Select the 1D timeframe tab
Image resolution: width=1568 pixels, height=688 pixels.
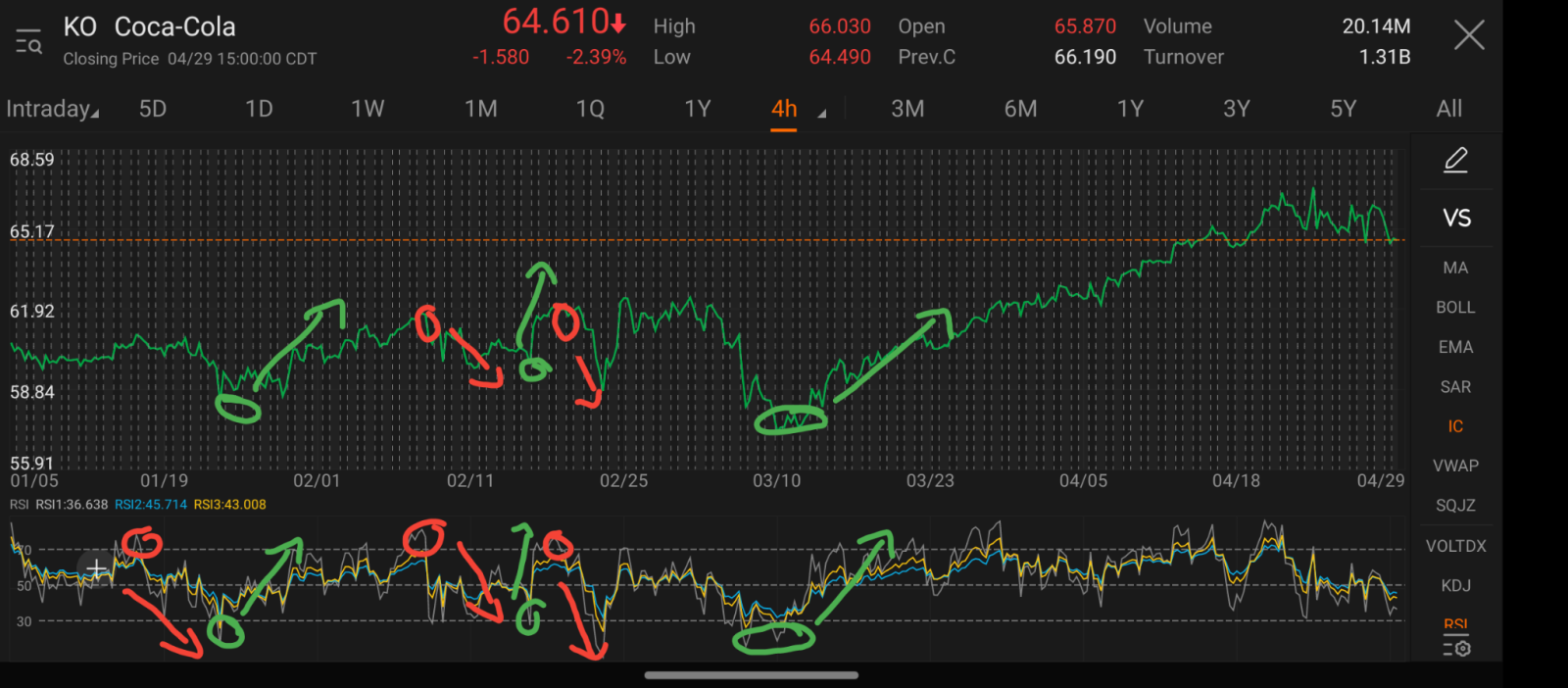[x=259, y=109]
